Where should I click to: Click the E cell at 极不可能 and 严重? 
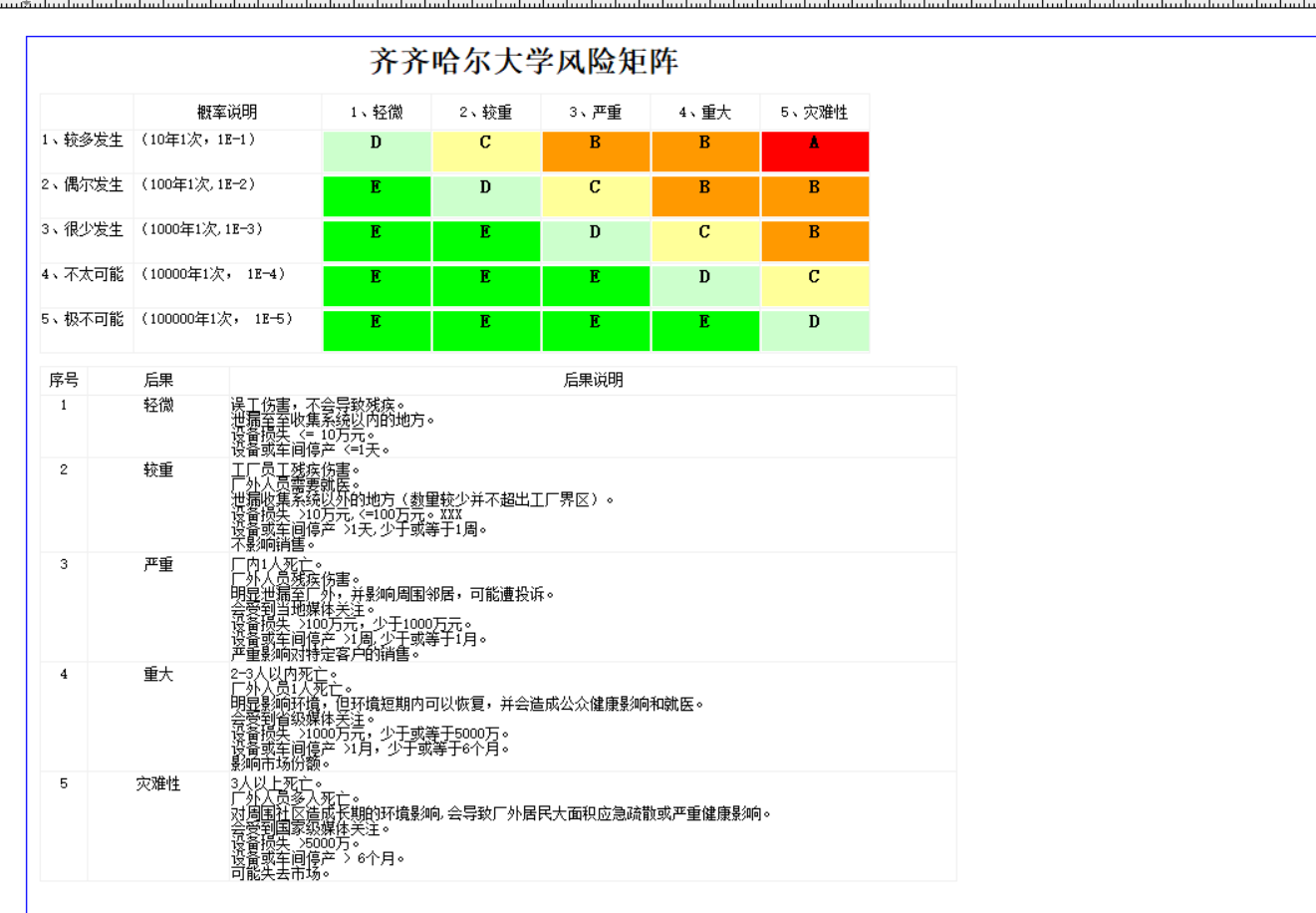pos(596,331)
